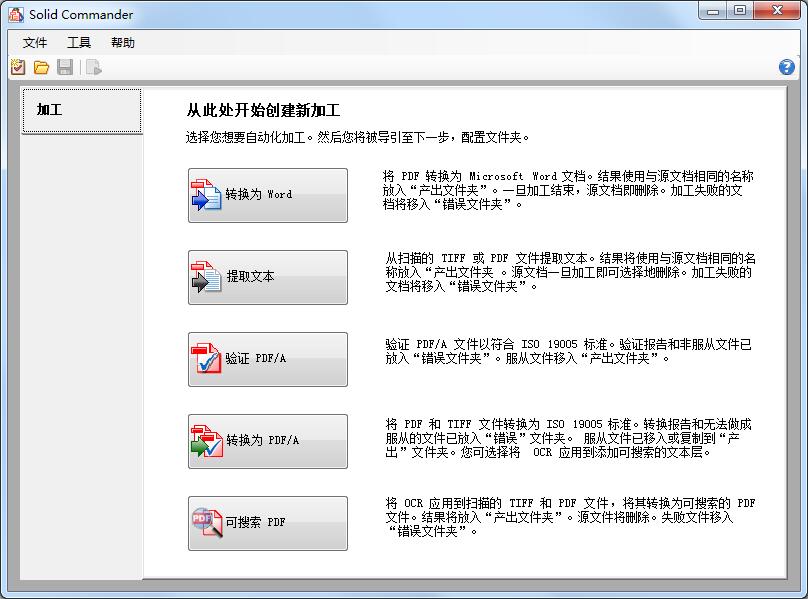Viewport: 808px width, 599px height.
Task: Click the 提取文本 button
Action: pyautogui.click(x=268, y=277)
